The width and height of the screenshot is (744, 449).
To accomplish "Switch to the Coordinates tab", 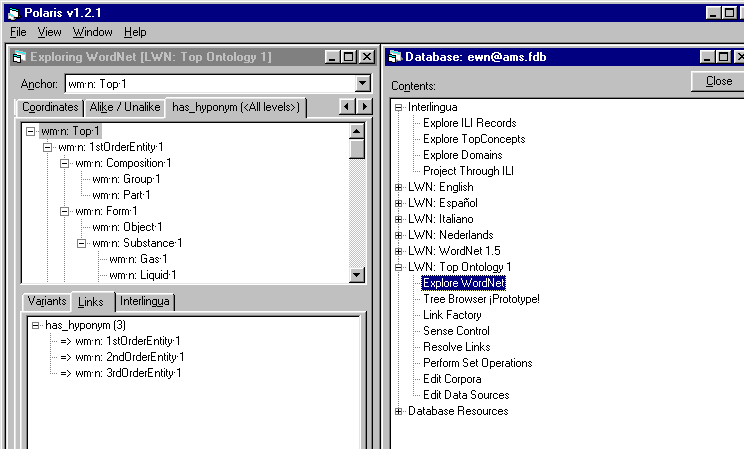I will tap(51, 107).
